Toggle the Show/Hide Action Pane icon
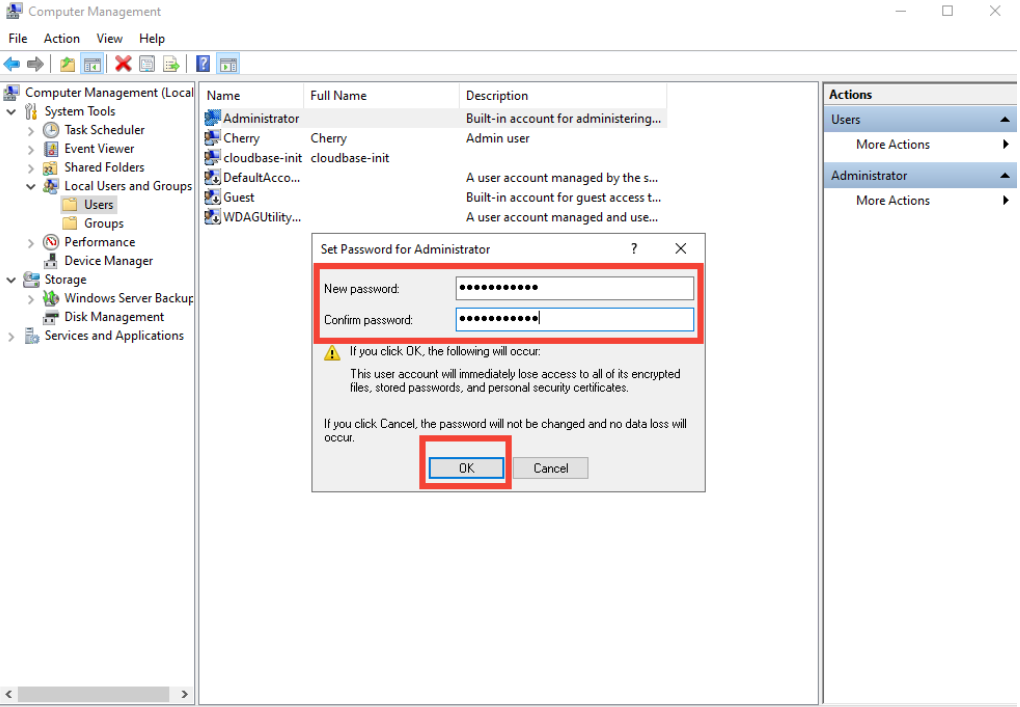1020x707 pixels. tap(227, 64)
